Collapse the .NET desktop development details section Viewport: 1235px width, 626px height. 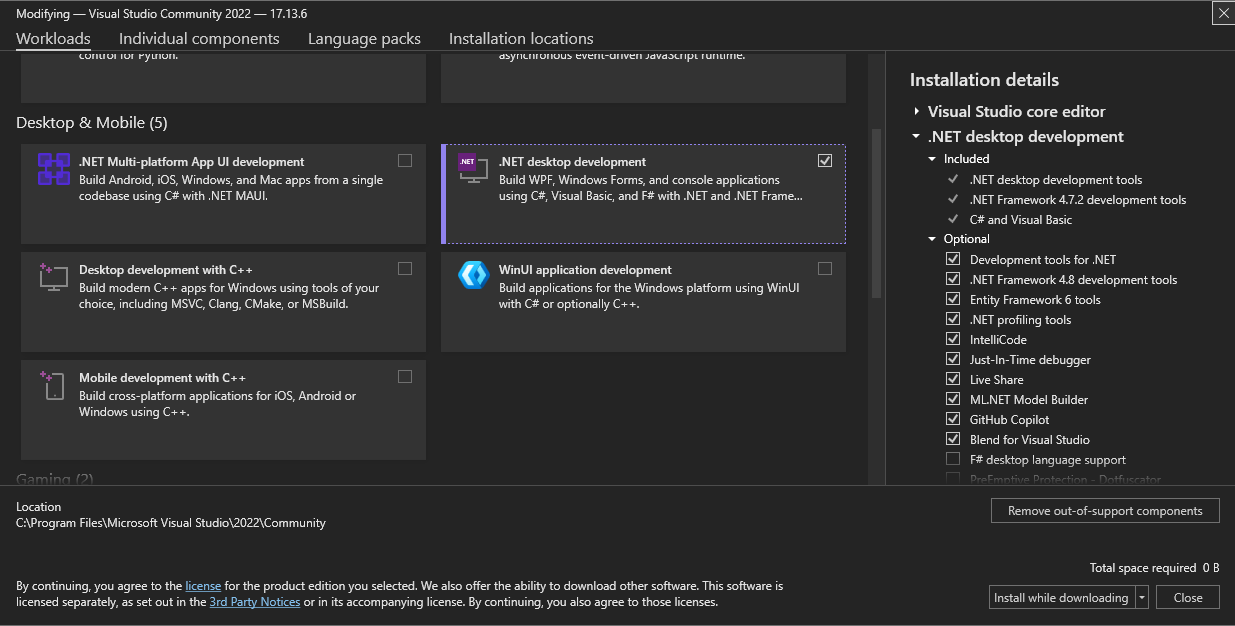[916, 137]
